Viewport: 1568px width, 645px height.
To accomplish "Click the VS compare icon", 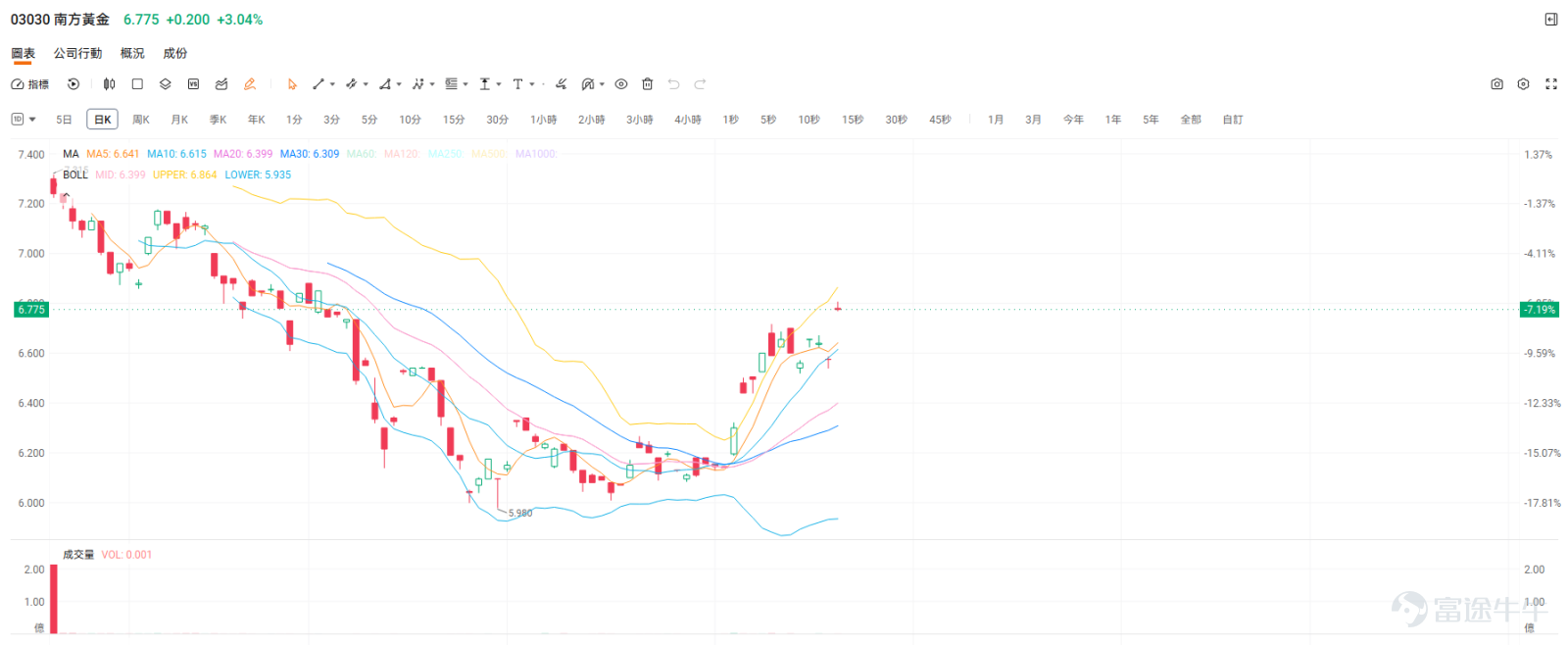I will (x=193, y=84).
